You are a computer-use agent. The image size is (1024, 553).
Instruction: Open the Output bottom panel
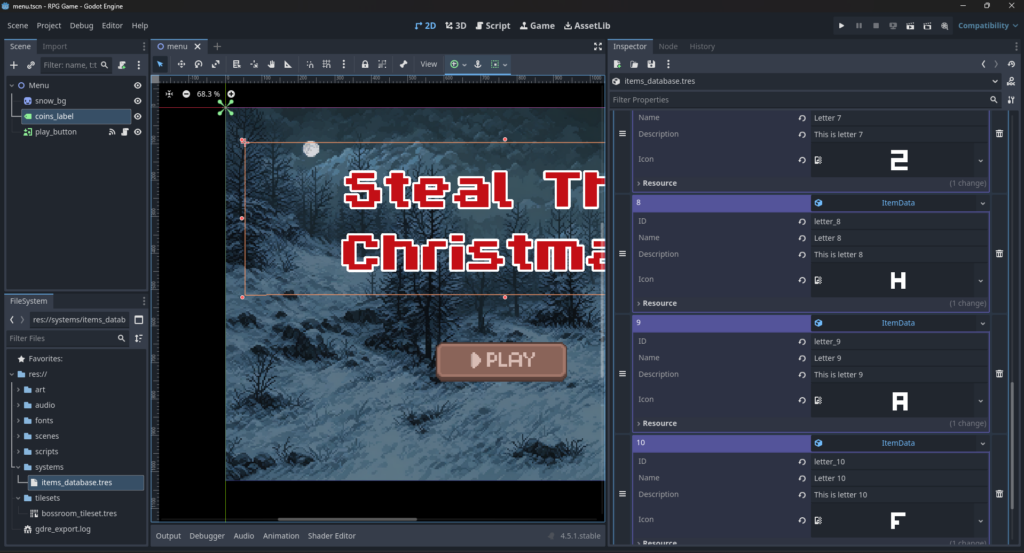[x=167, y=536]
